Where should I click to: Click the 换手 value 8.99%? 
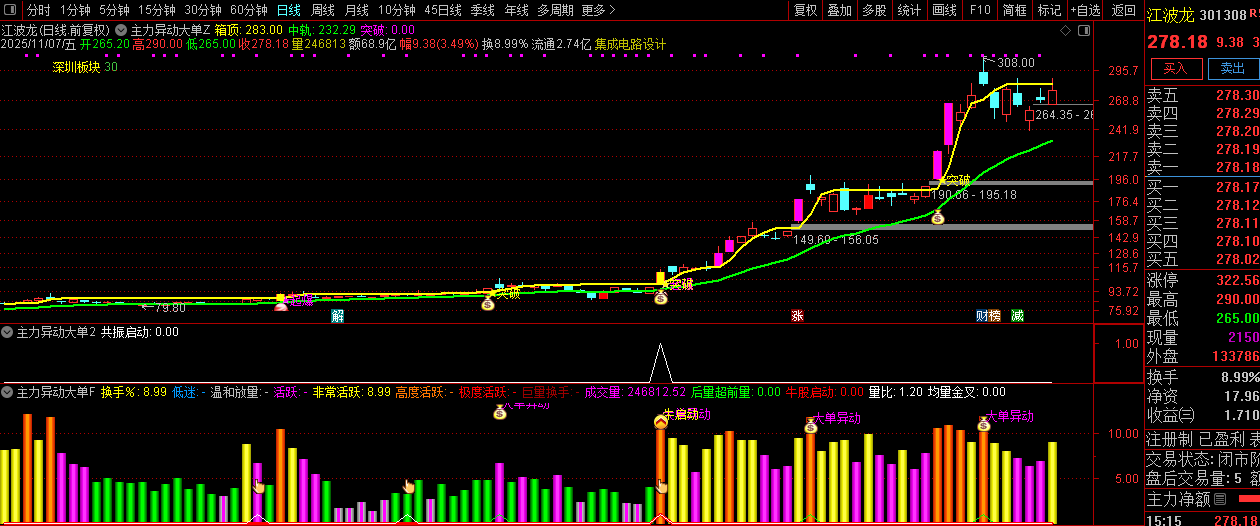point(1240,377)
